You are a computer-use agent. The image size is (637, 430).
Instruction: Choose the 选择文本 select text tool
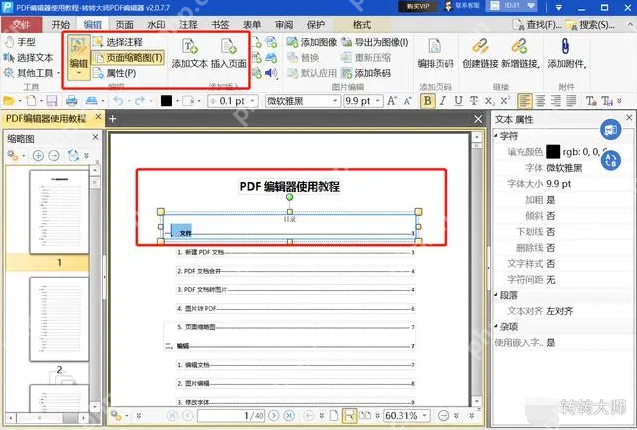(x=28, y=58)
